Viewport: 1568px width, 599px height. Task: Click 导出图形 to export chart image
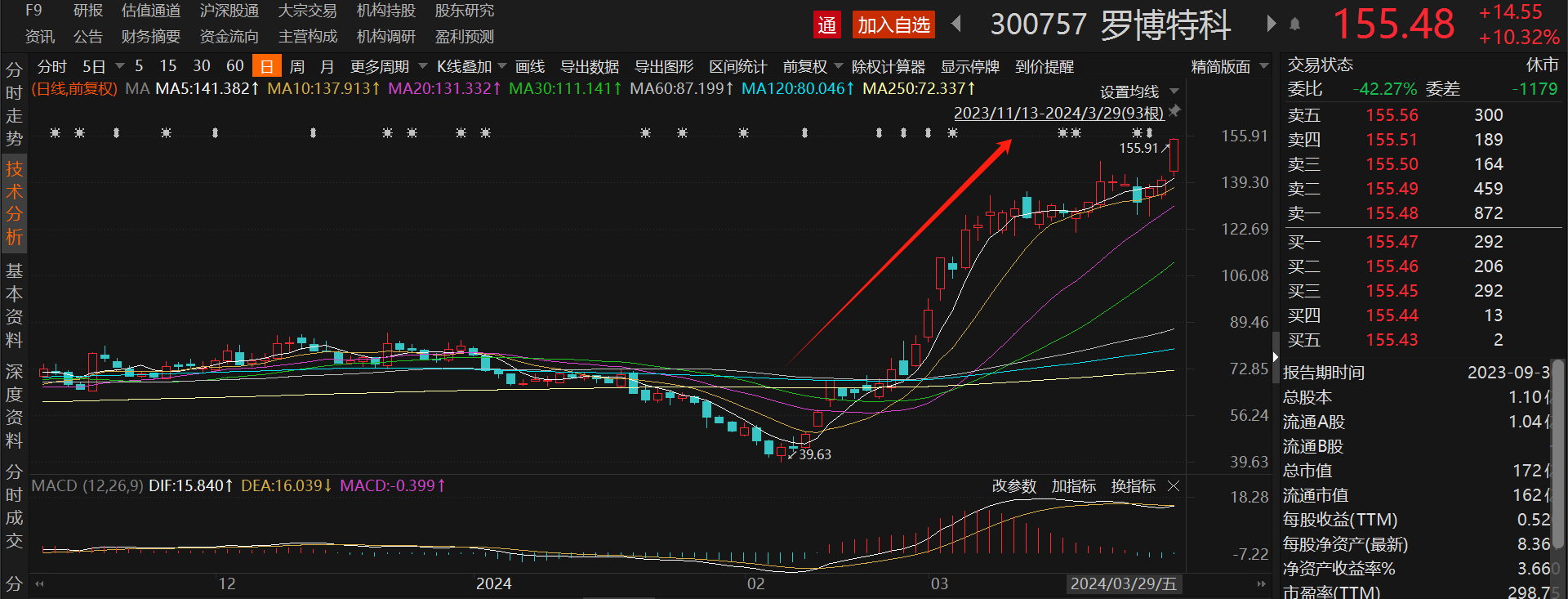coord(664,66)
